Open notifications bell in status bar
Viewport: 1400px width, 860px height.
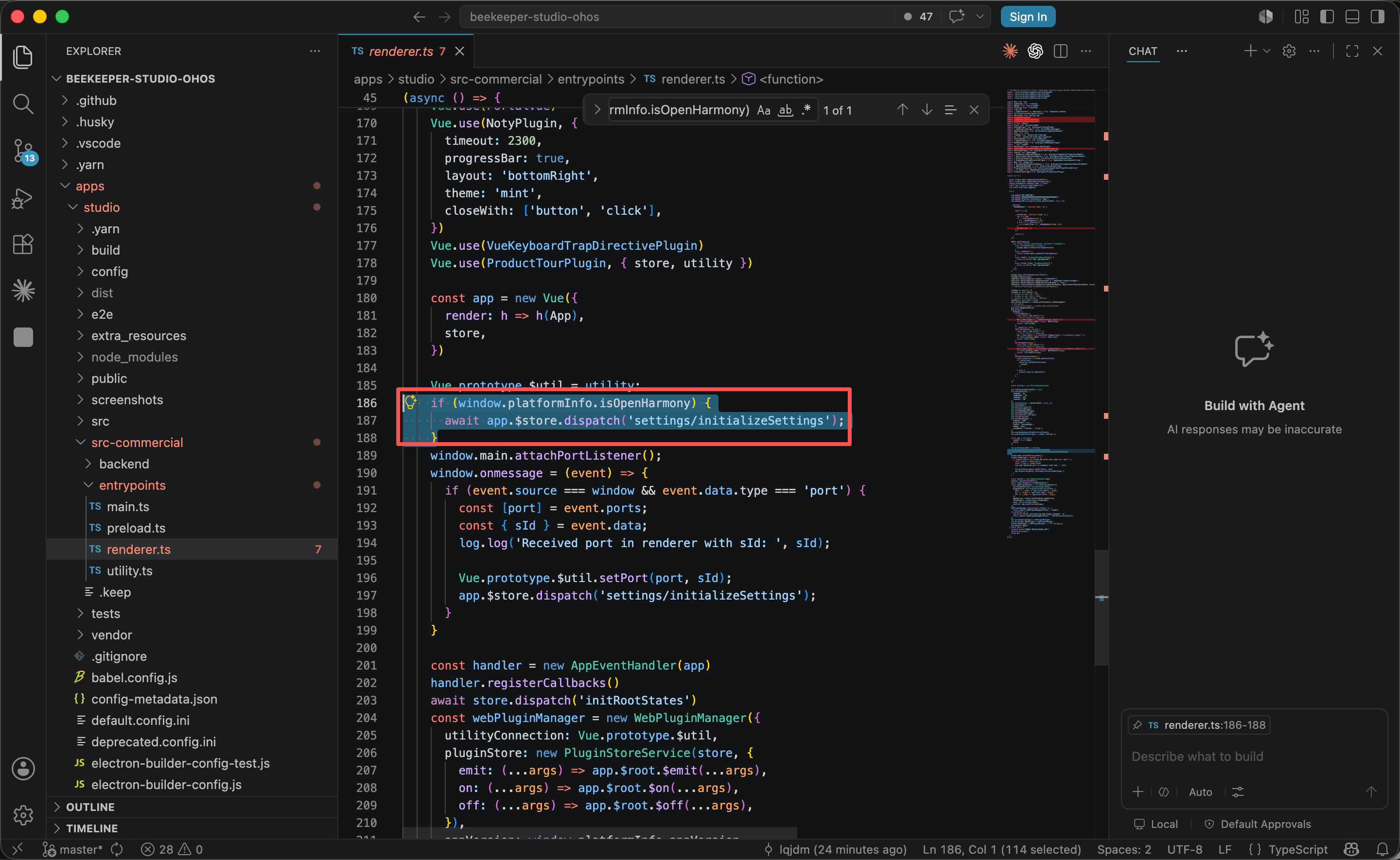(1382, 850)
